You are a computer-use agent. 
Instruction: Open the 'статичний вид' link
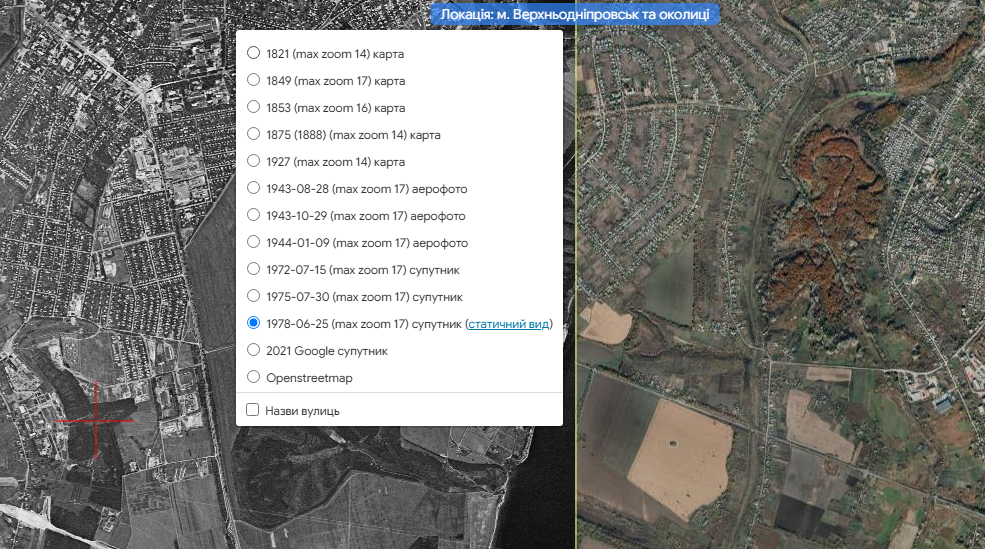509,324
